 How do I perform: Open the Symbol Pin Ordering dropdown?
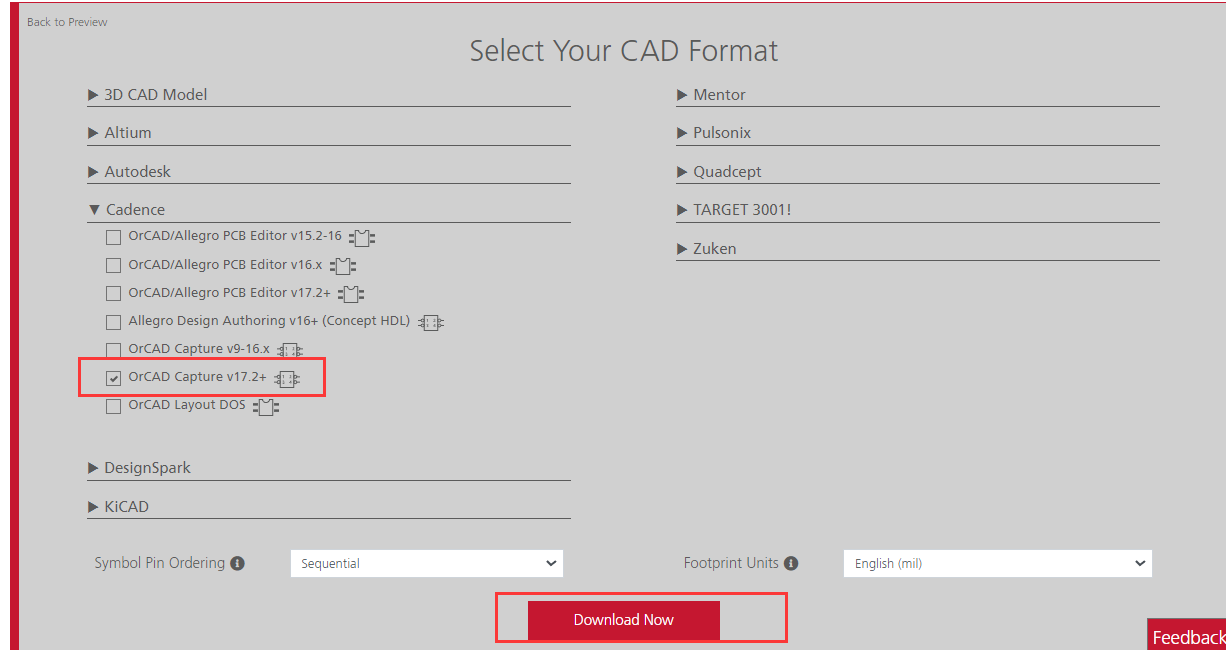coord(427,564)
